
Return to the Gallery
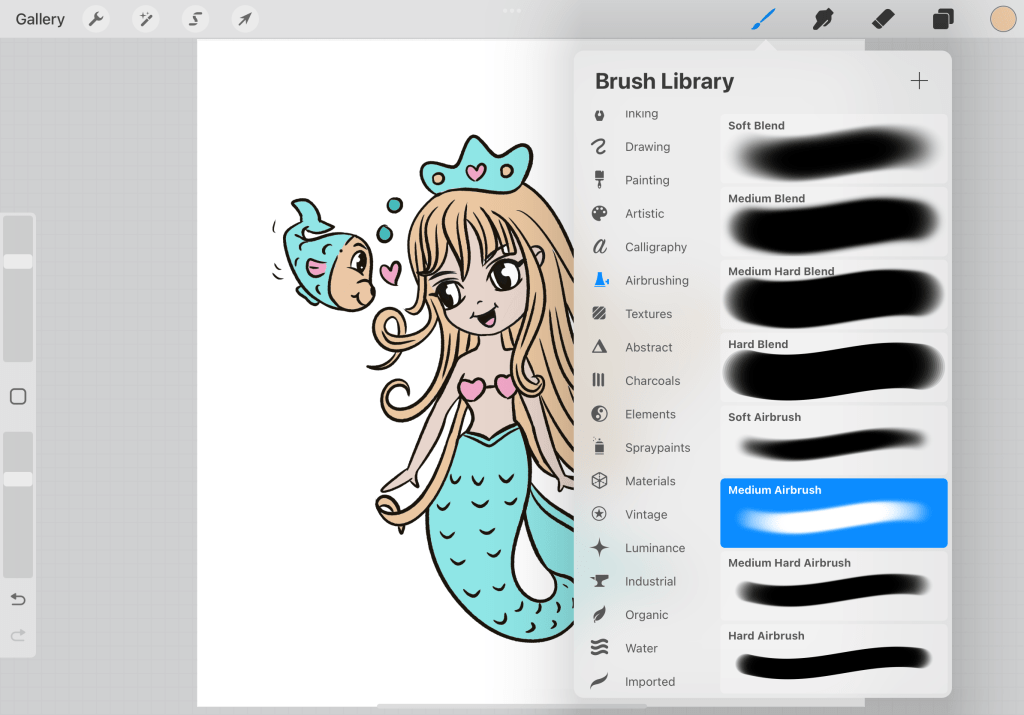(40, 19)
